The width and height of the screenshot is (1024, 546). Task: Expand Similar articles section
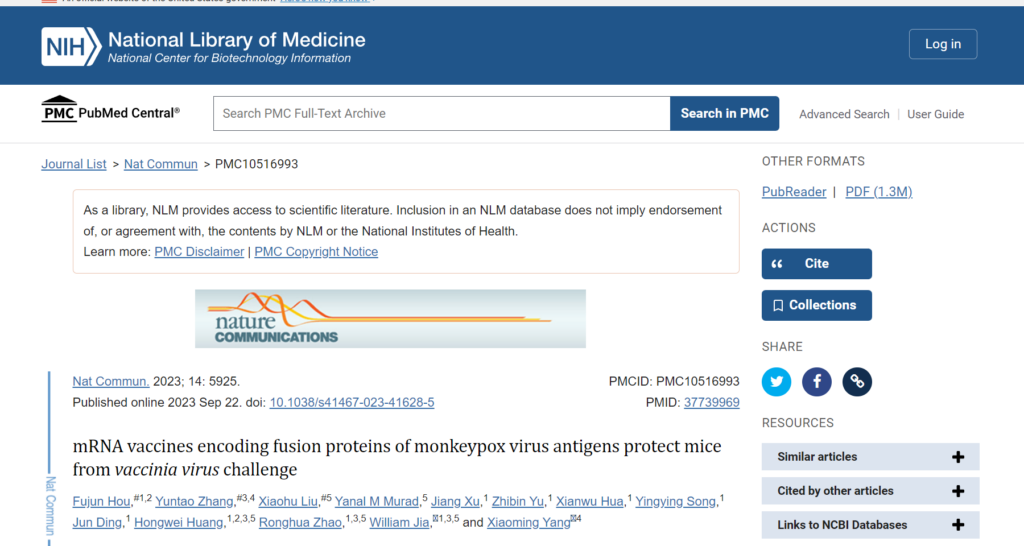(x=870, y=457)
